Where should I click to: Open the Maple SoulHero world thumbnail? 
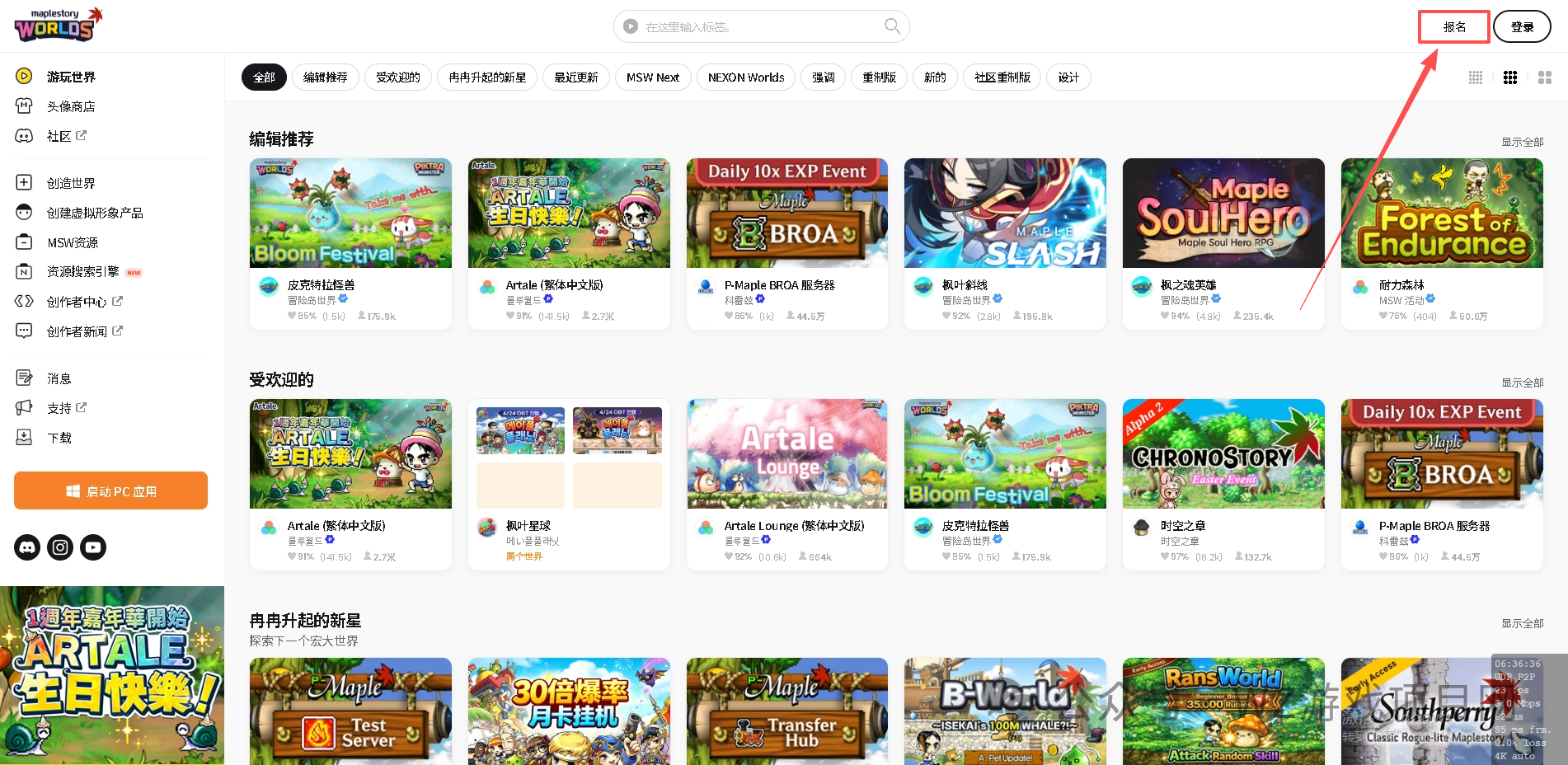[x=1223, y=214]
